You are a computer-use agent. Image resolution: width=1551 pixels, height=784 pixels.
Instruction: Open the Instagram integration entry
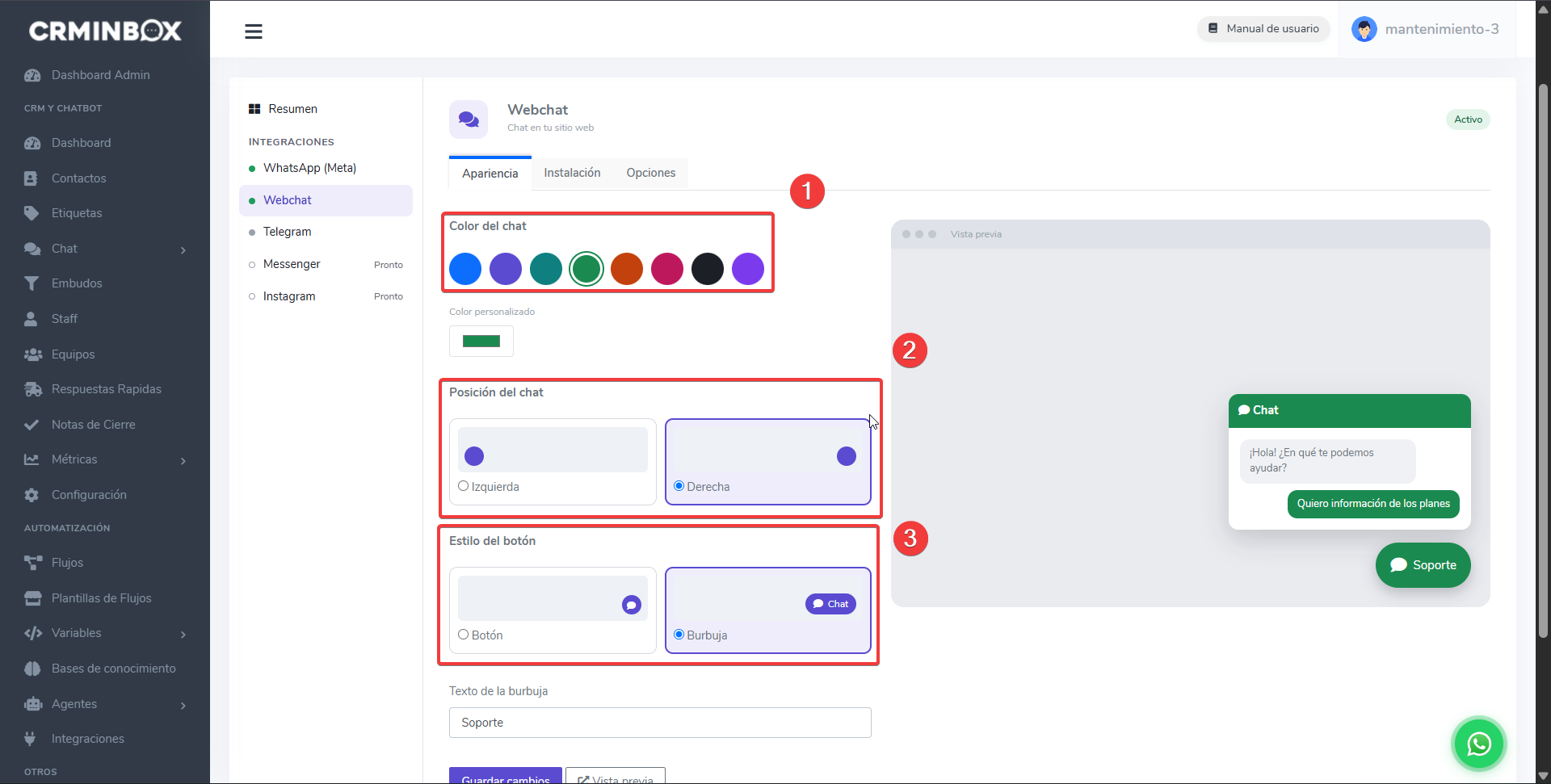point(326,296)
